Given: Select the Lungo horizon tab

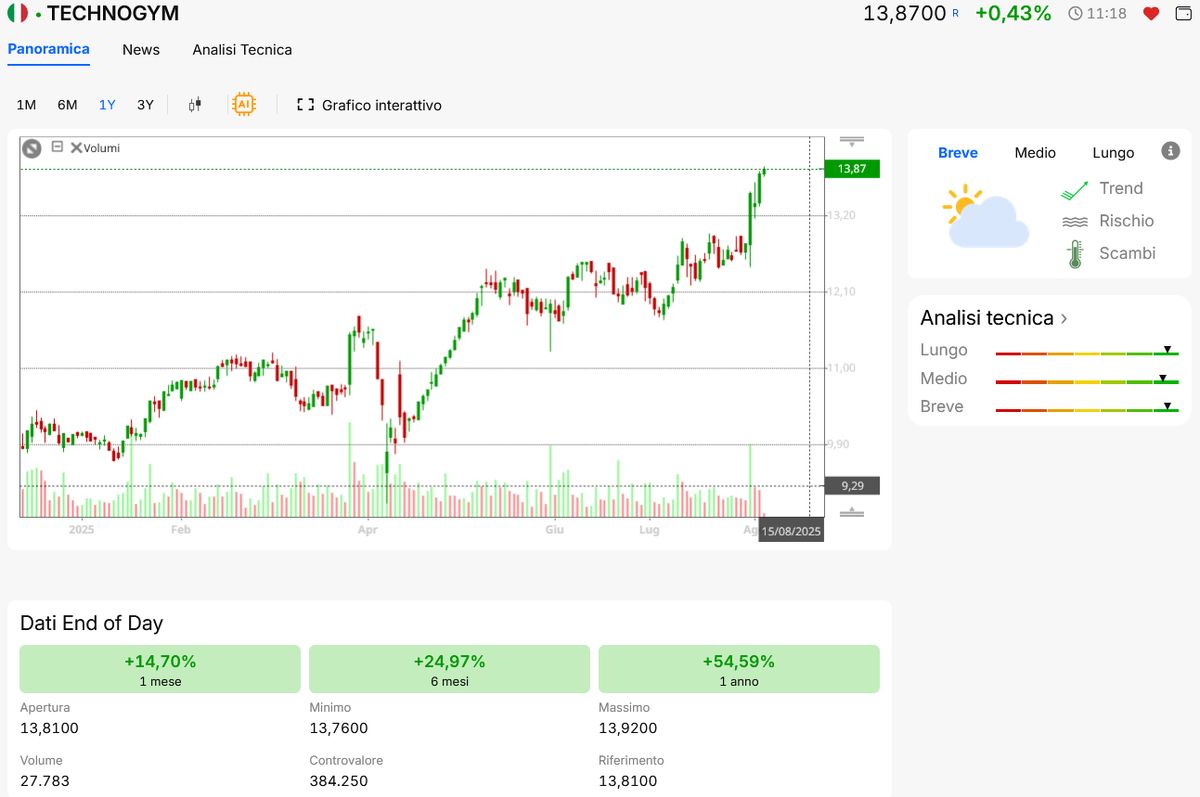Looking at the screenshot, I should [1113, 153].
